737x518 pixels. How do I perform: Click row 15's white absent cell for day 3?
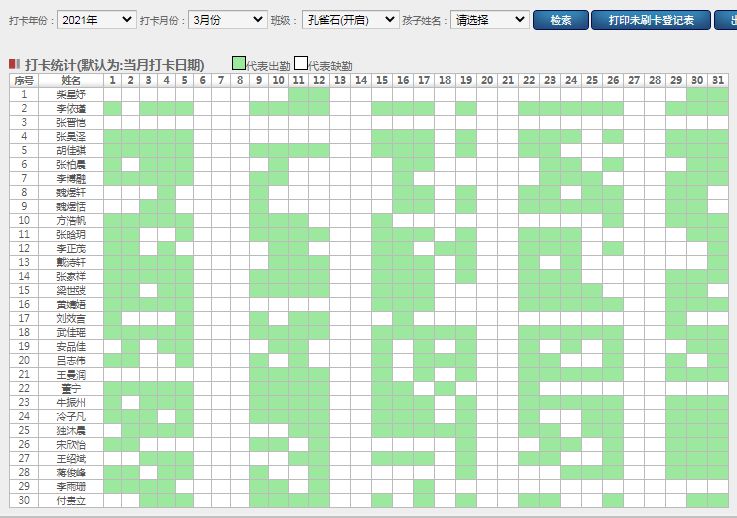[149, 290]
